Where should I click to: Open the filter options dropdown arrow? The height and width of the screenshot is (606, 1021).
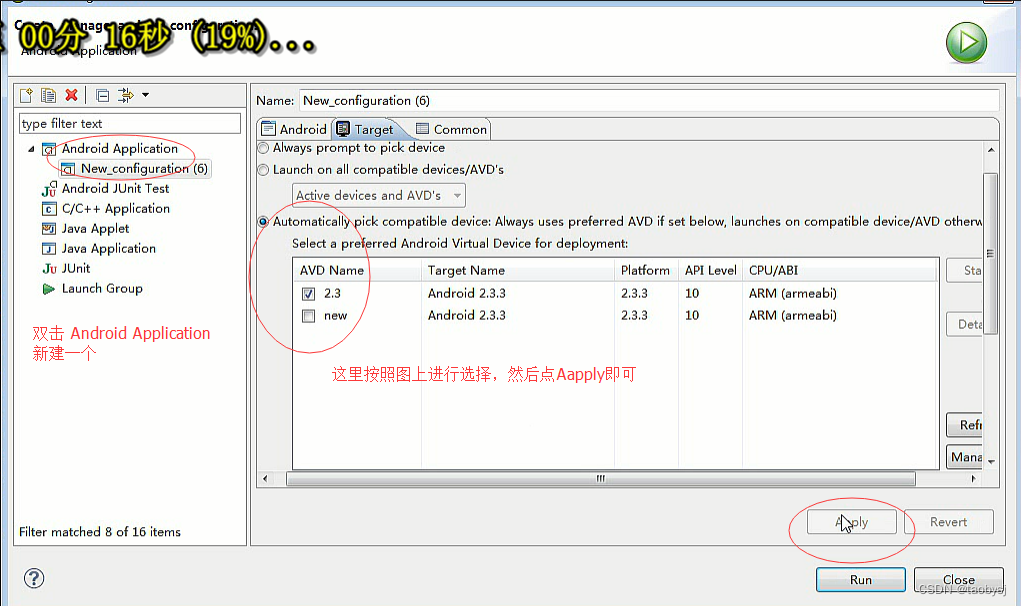pos(146,95)
